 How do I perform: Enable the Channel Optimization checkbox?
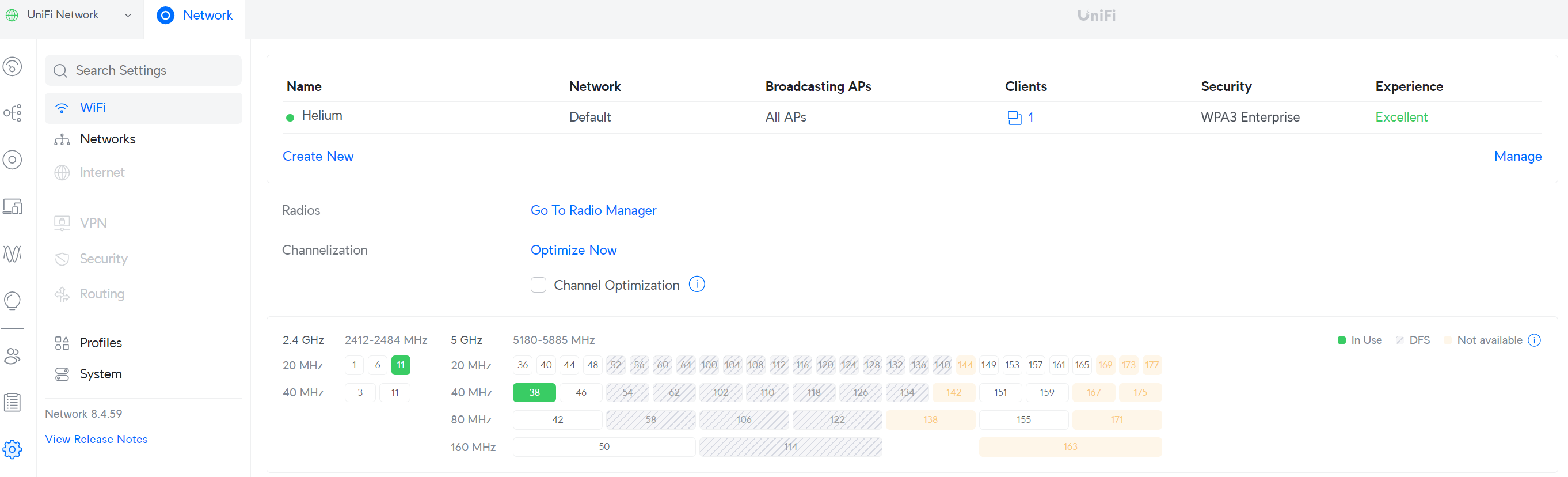[x=538, y=285]
